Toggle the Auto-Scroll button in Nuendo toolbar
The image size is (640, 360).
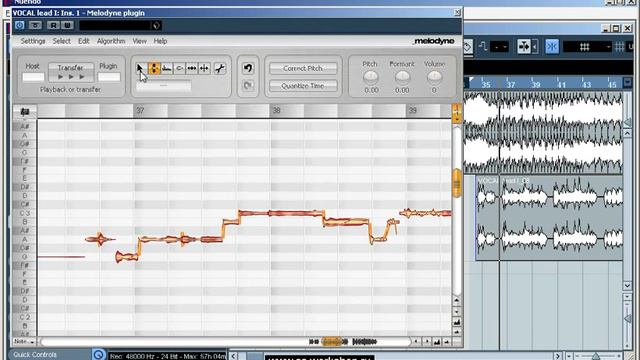(x=524, y=47)
